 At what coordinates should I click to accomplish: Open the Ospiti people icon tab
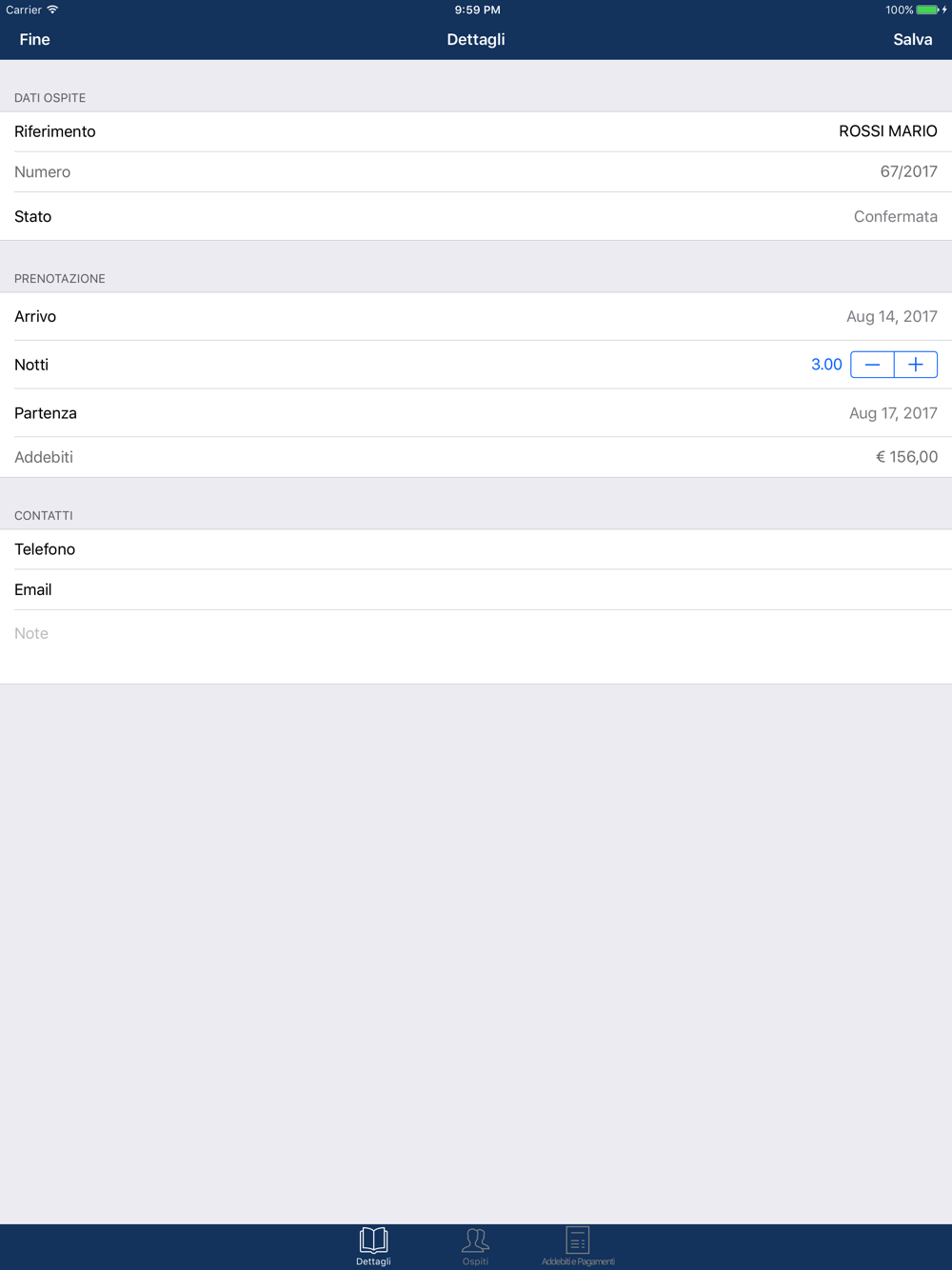point(475,1246)
